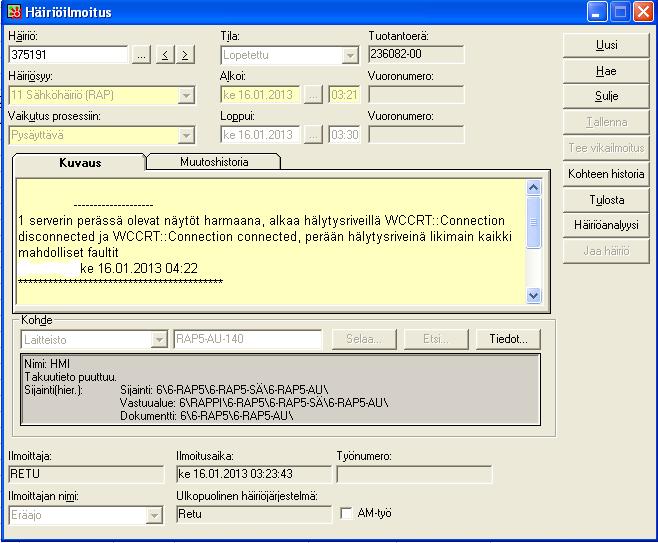Click the Jaa häiriö button
Viewport: 658px width, 543px height.
coord(606,251)
